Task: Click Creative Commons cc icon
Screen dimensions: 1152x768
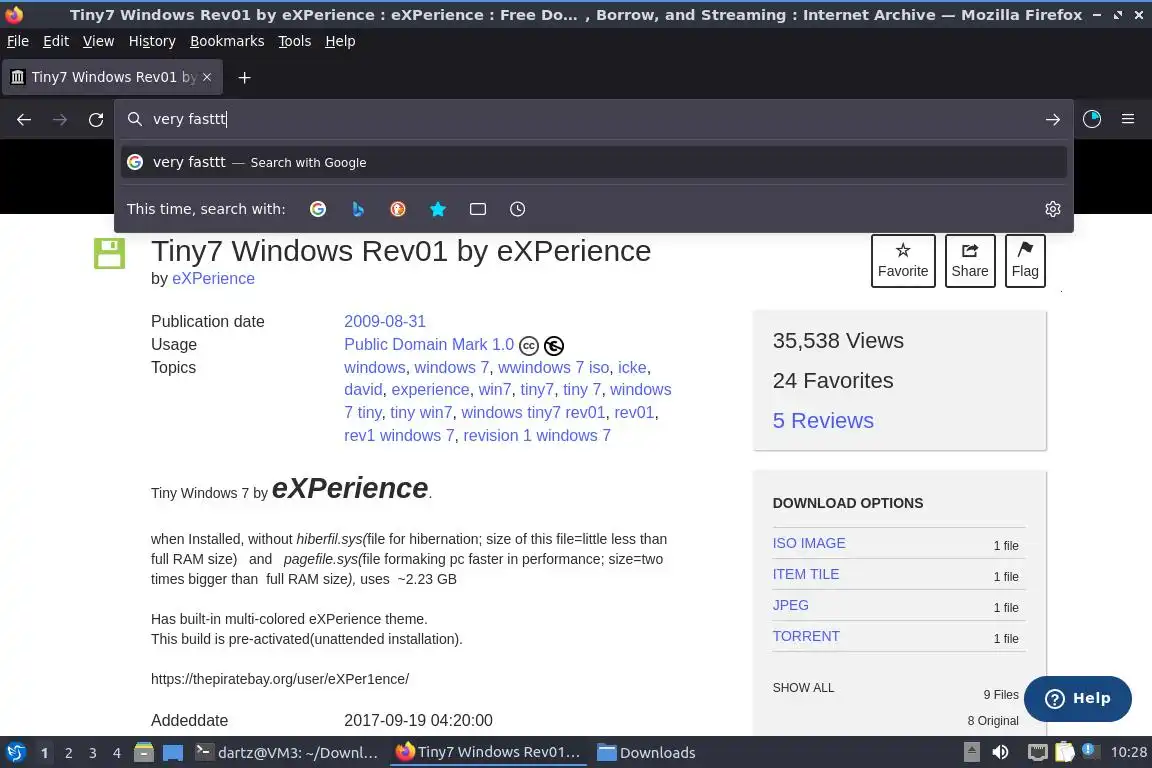Action: [529, 345]
